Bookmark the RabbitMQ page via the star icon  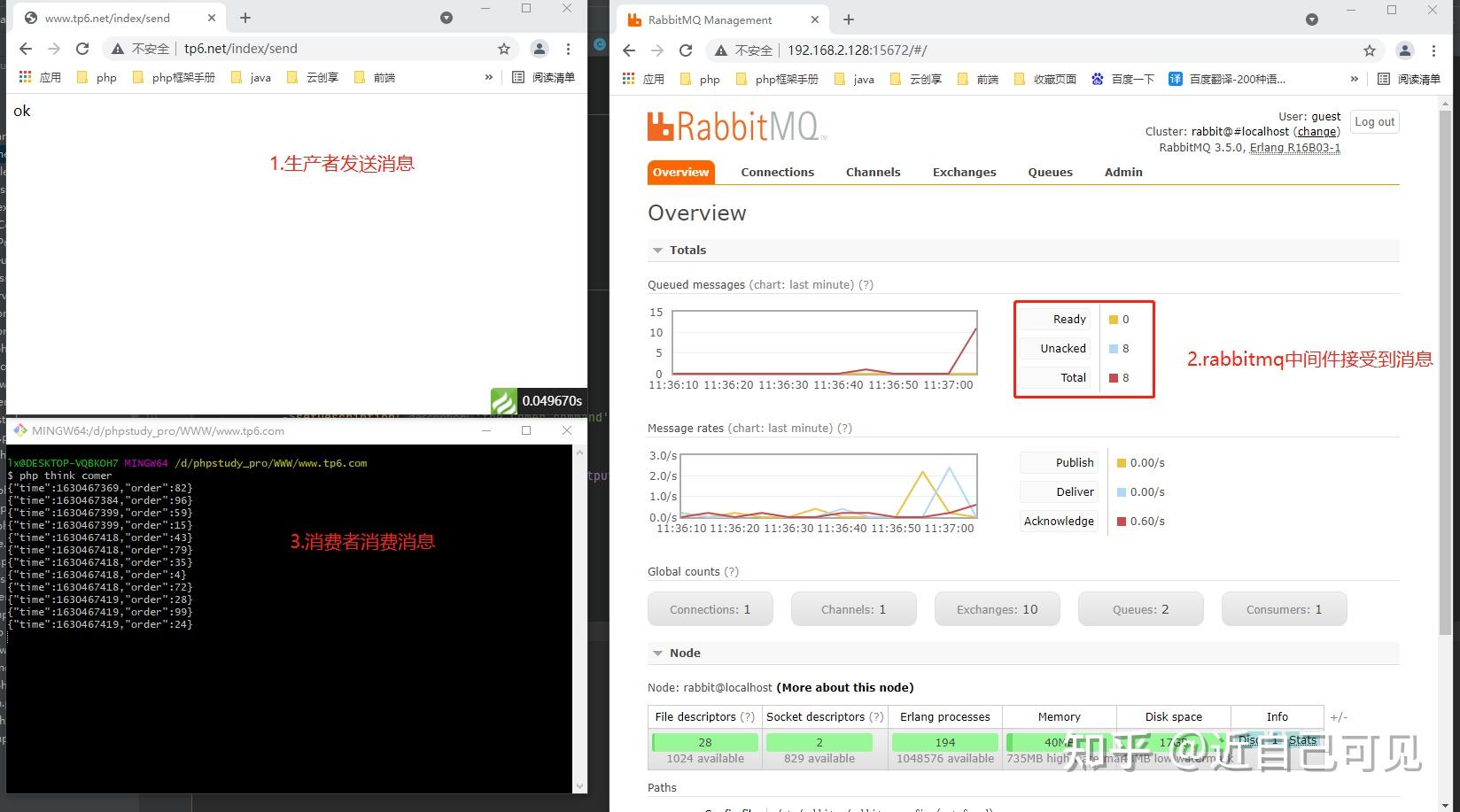coord(1370,50)
